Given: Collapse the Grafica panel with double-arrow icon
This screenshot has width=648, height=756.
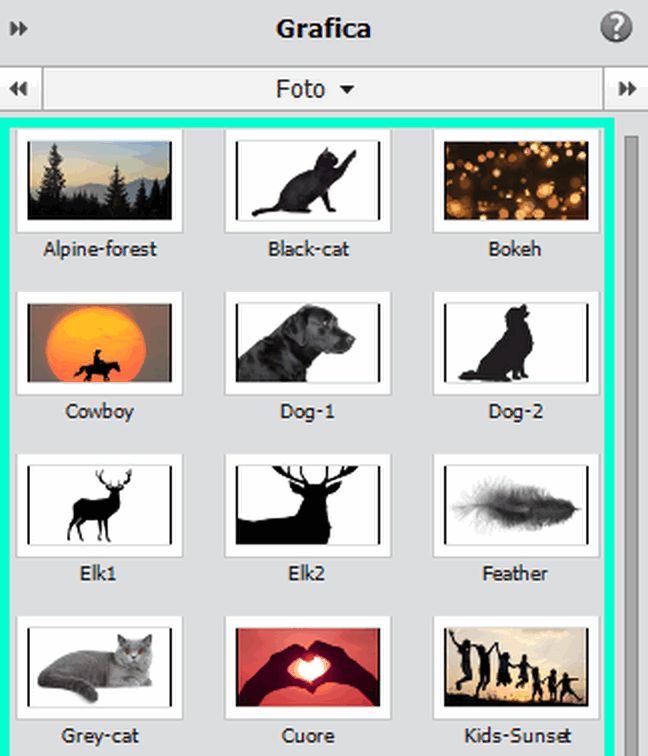Looking at the screenshot, I should pos(19,28).
